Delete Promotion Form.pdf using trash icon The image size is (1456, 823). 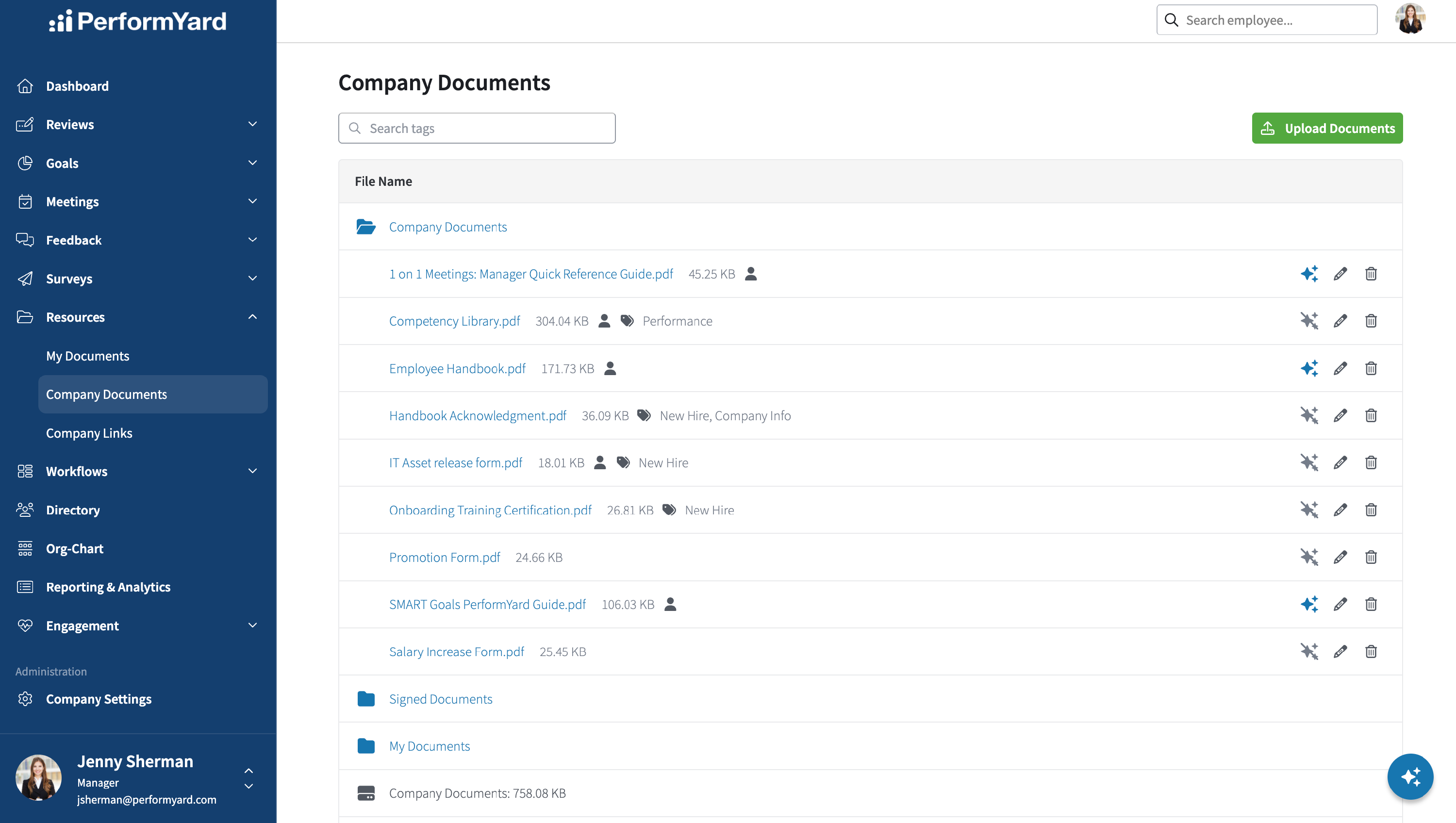(1371, 558)
